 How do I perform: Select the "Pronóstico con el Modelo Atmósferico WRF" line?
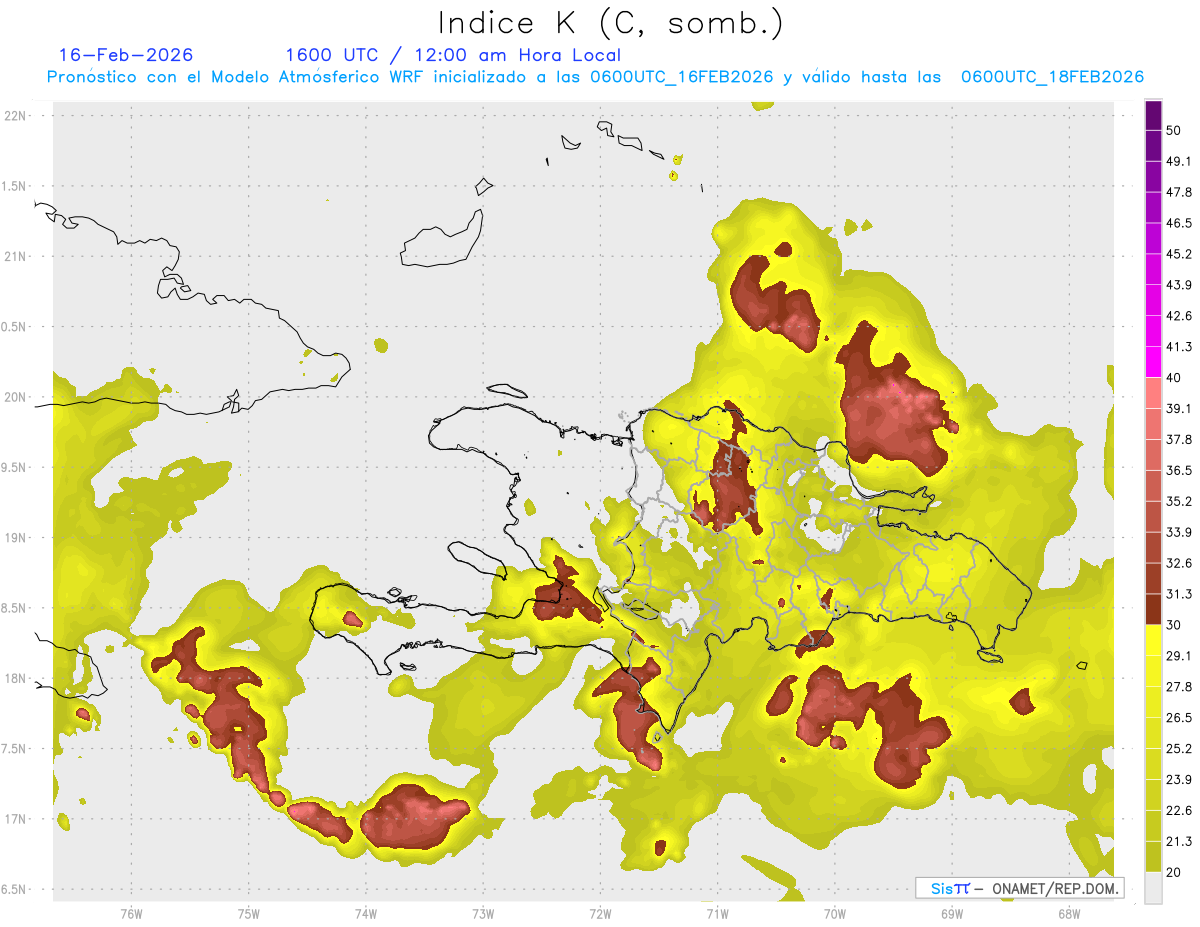coord(595,77)
